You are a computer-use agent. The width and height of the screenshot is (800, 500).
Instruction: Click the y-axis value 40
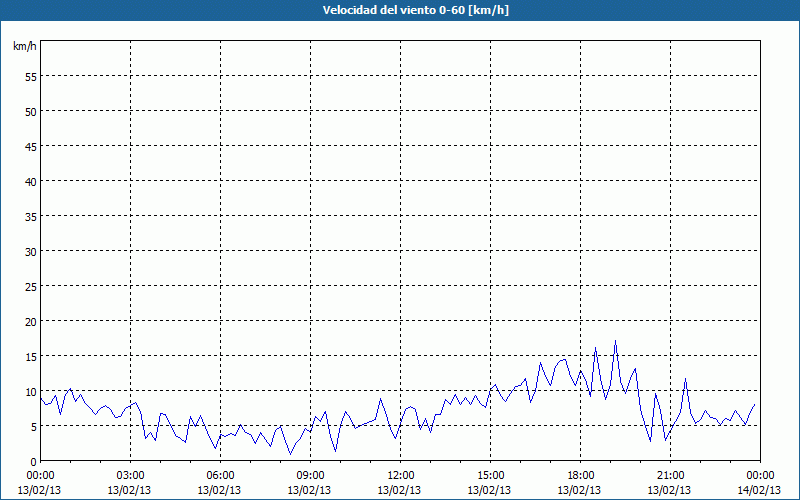31,182
